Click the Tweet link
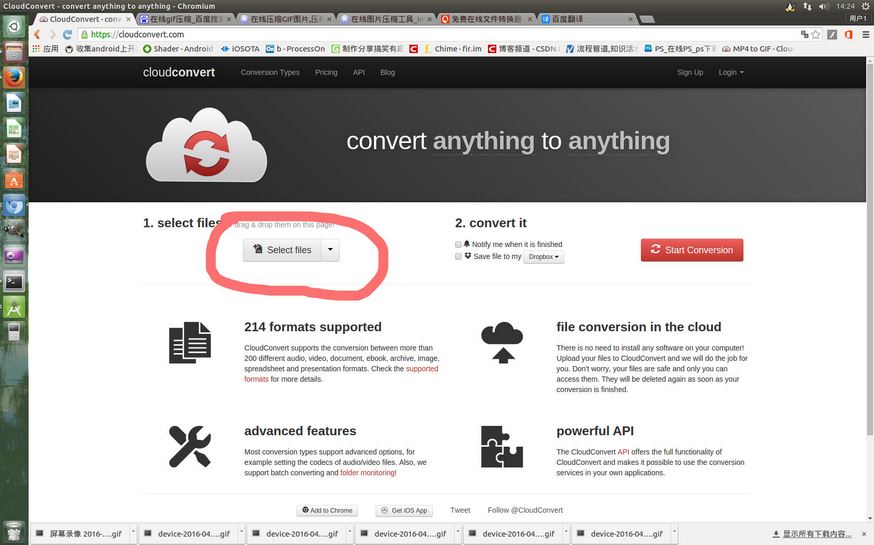The width and height of the screenshot is (874, 545). point(460,510)
